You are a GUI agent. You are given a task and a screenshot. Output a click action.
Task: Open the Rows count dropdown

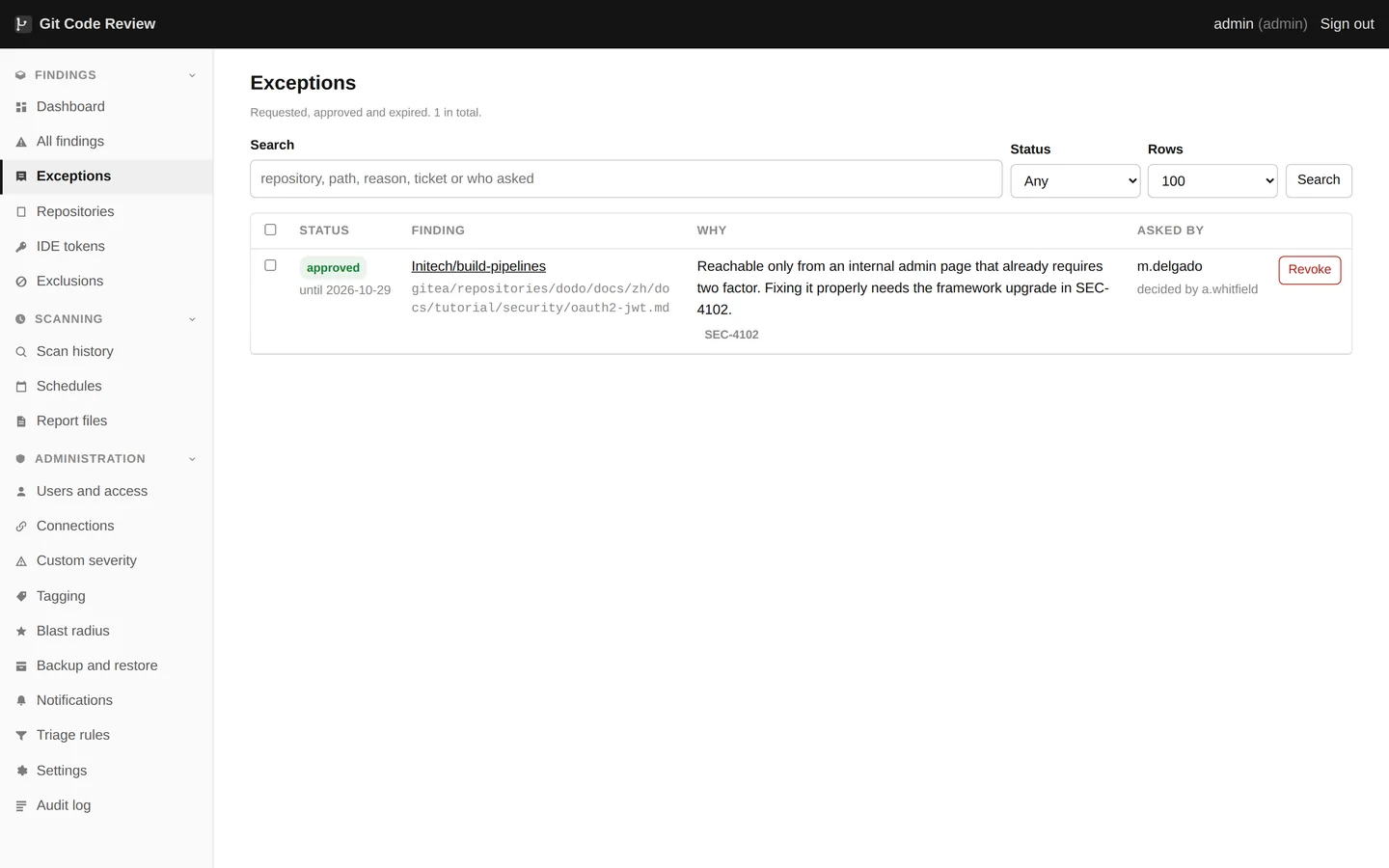1212,180
